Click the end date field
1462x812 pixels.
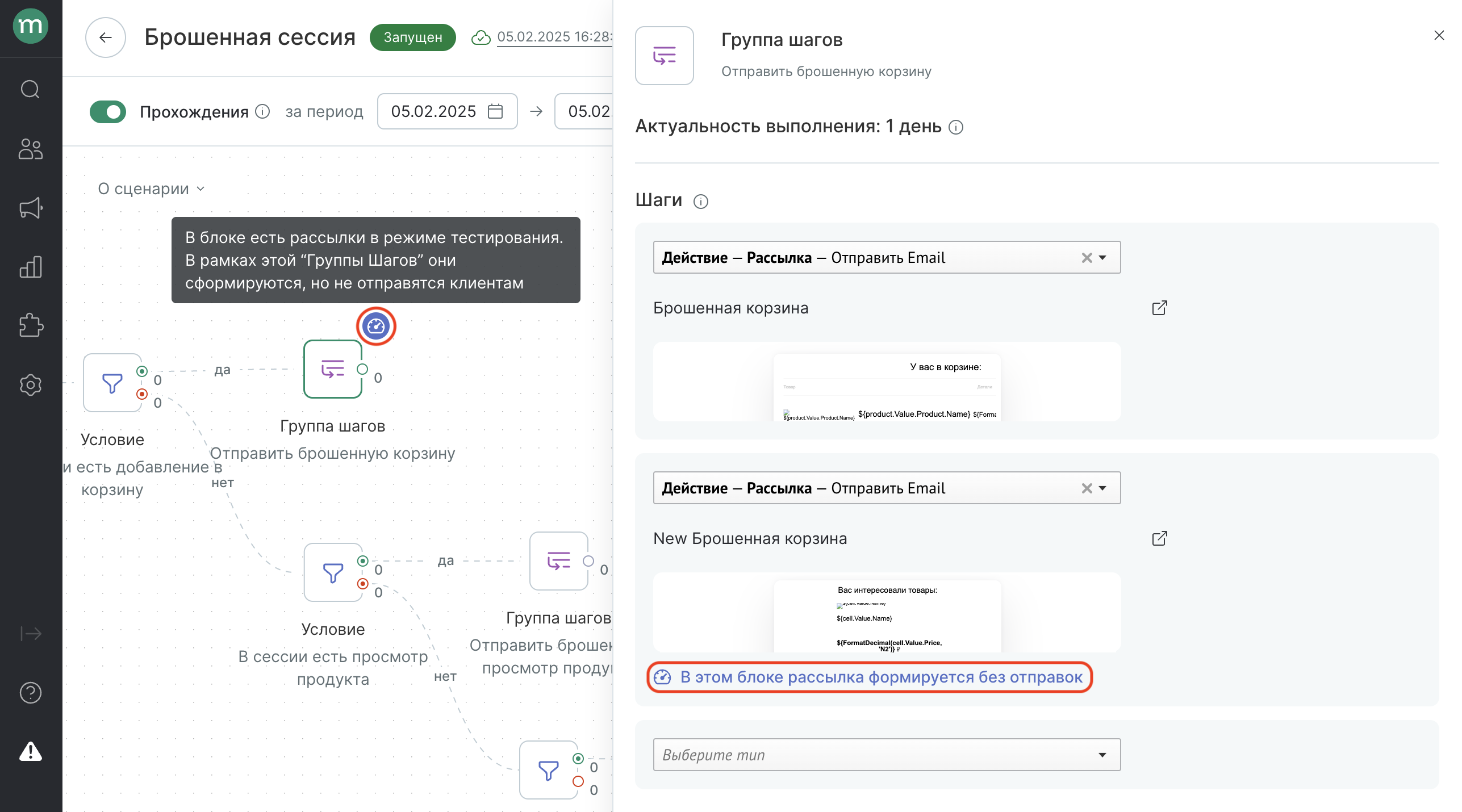[584, 111]
